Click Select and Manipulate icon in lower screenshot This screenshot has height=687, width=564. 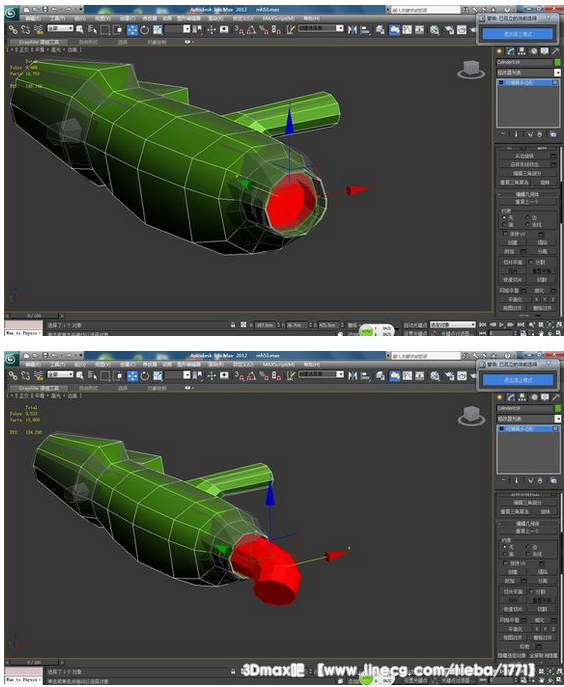point(212,375)
